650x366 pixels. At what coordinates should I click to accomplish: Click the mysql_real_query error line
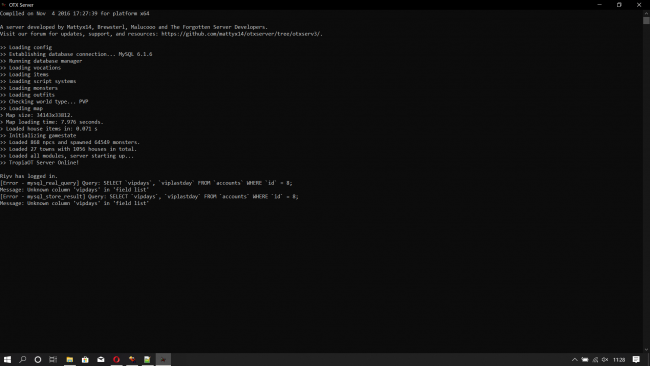pos(146,183)
